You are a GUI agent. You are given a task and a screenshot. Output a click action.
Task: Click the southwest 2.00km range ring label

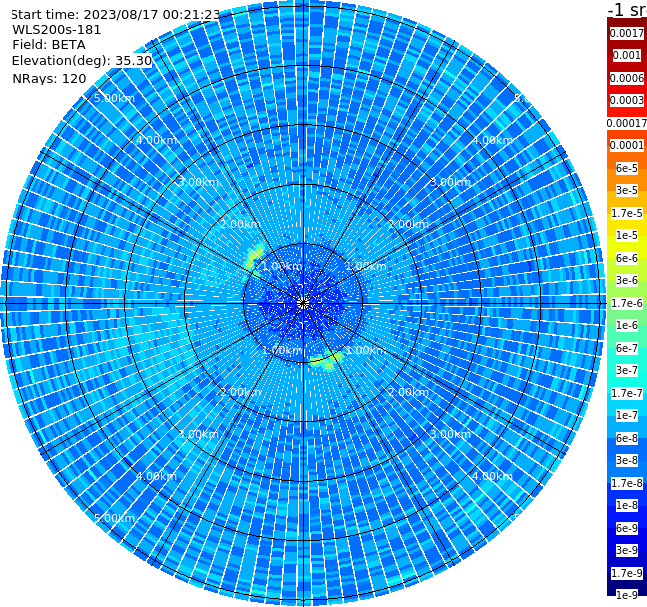[240, 392]
